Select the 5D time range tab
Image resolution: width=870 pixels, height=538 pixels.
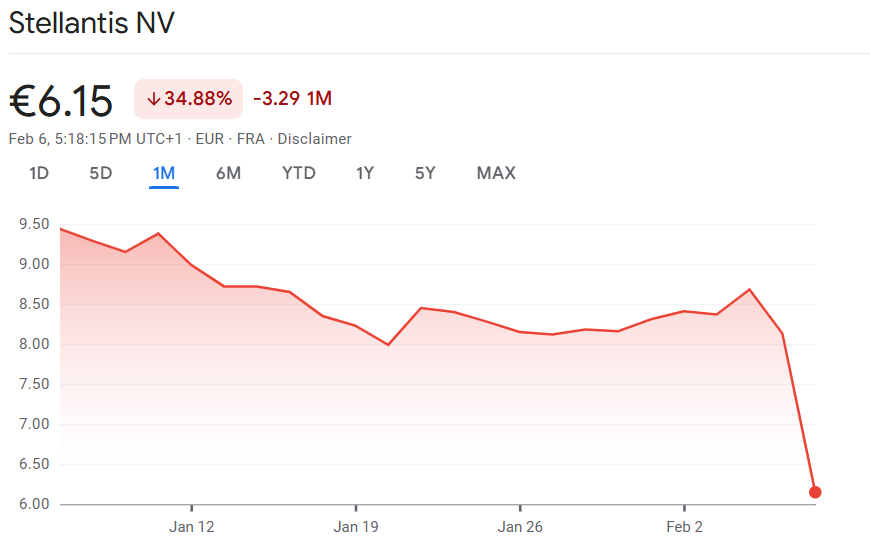tap(101, 173)
